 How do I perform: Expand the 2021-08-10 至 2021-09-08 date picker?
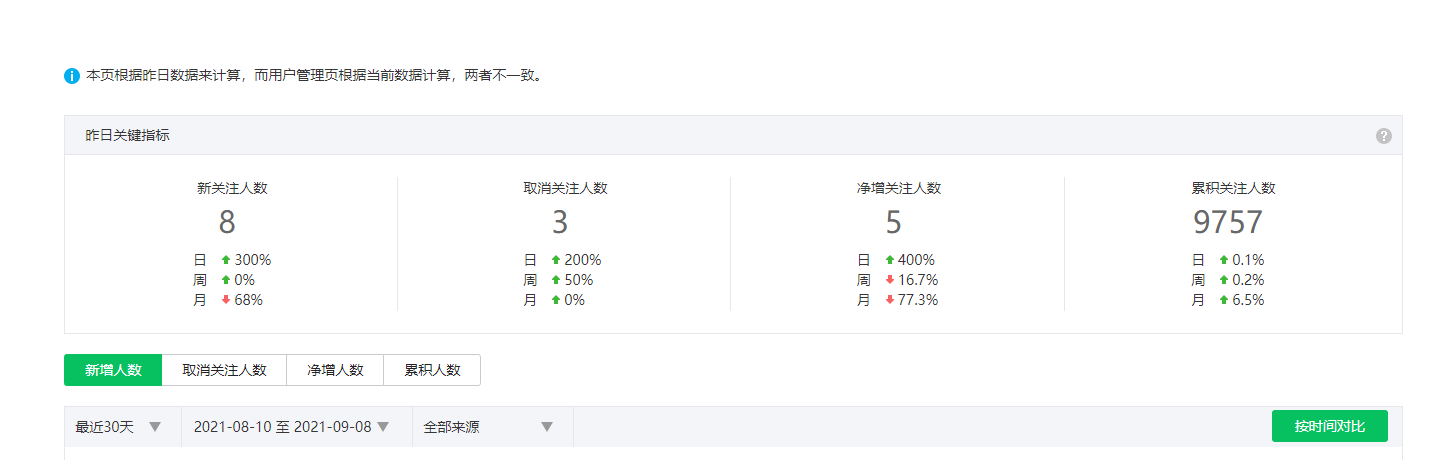pos(291,427)
